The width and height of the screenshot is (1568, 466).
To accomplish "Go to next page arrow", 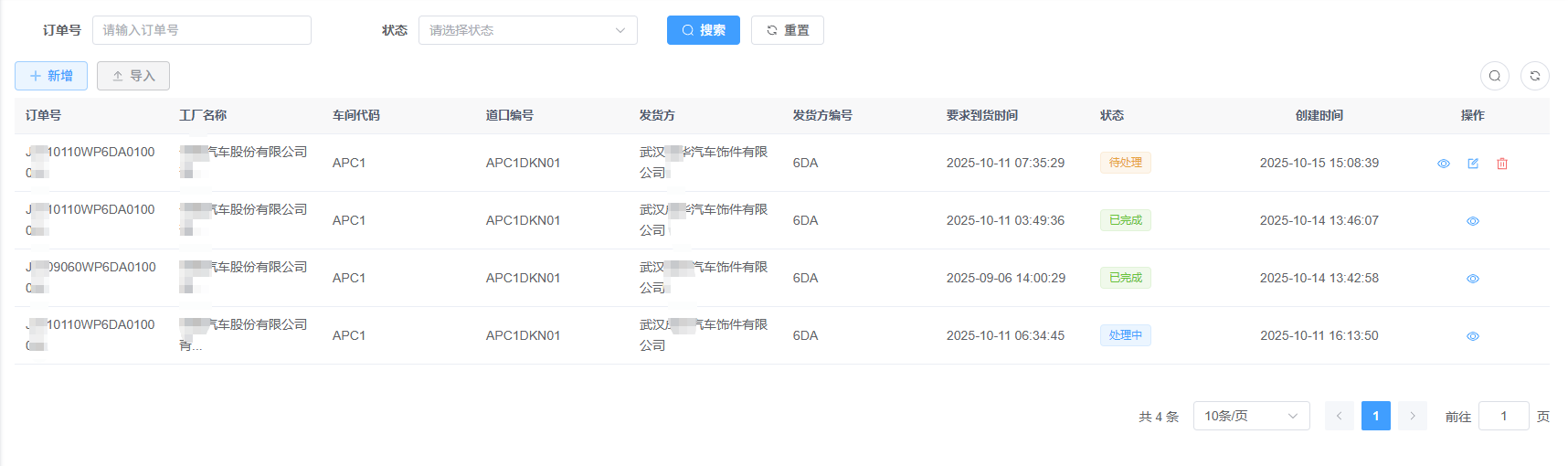I will click(1413, 416).
